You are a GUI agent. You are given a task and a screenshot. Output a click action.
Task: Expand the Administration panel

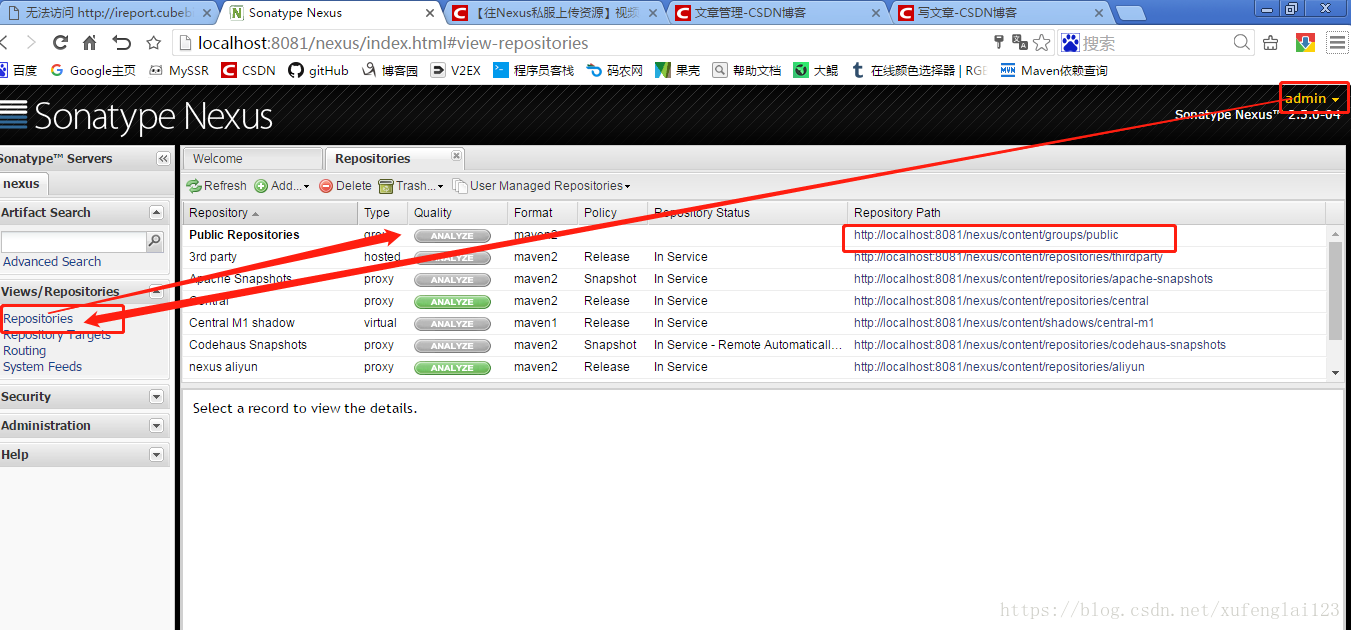click(156, 426)
